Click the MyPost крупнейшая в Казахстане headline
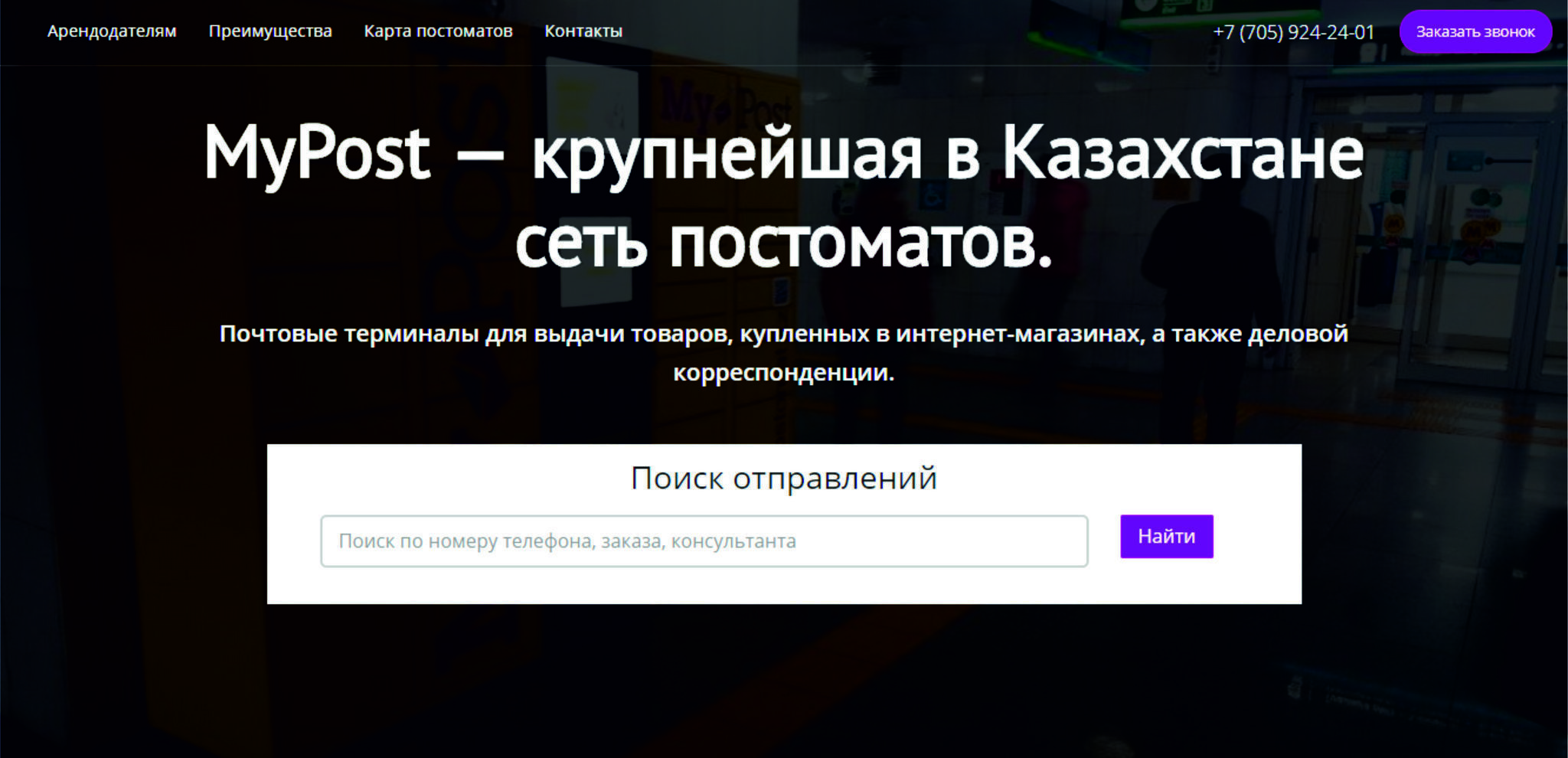Screen dimensions: 1568x758 click(784, 198)
